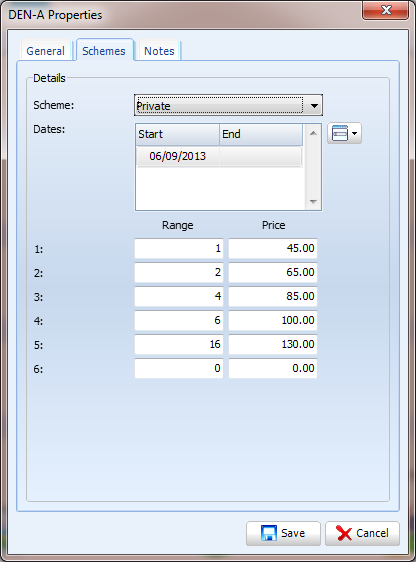
Task: Click the empty End date cell
Action: point(261,156)
